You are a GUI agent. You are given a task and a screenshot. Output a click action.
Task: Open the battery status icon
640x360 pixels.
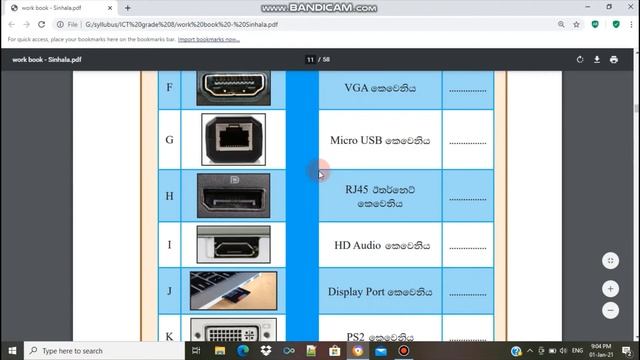point(552,351)
